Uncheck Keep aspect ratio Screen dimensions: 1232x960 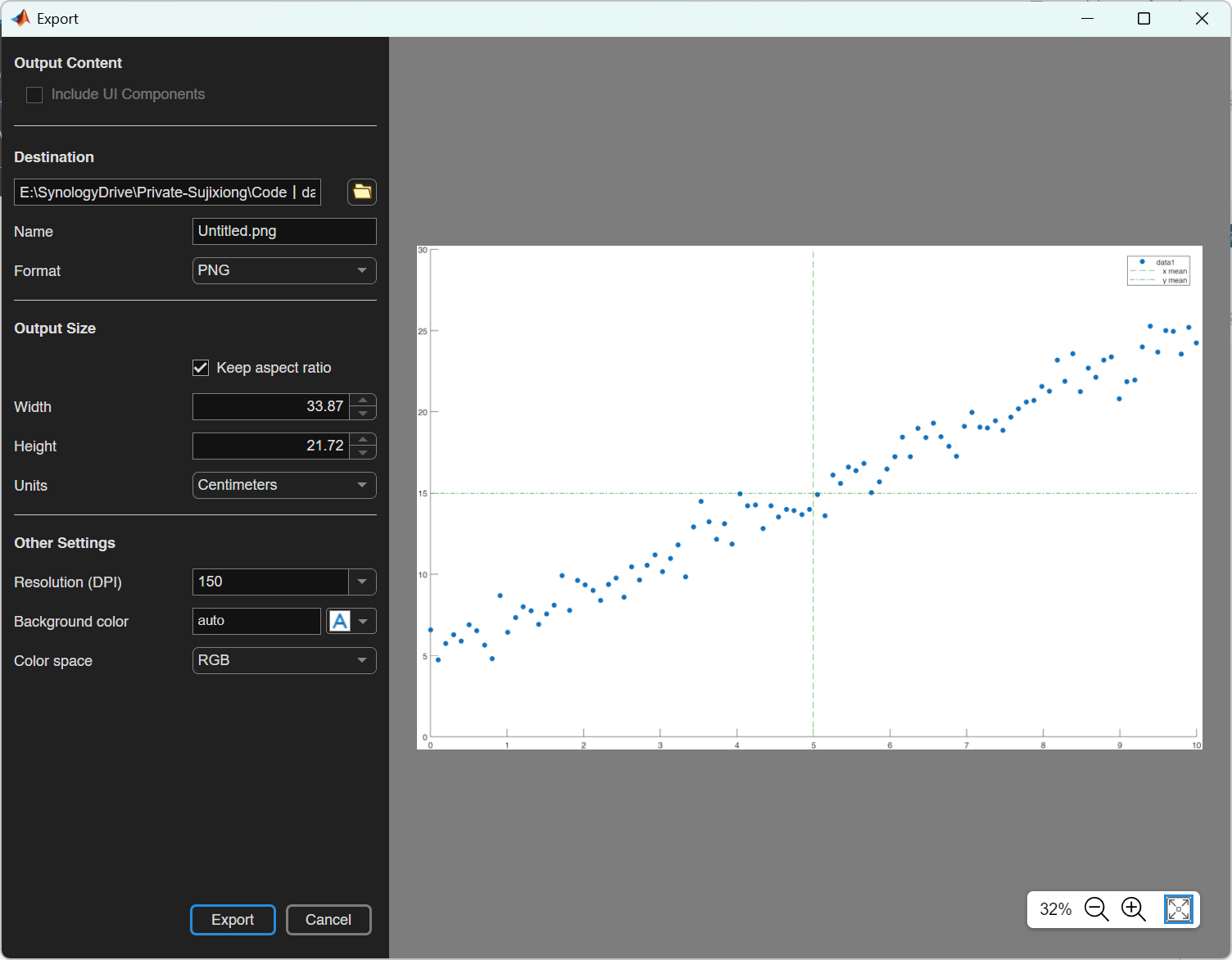click(201, 368)
